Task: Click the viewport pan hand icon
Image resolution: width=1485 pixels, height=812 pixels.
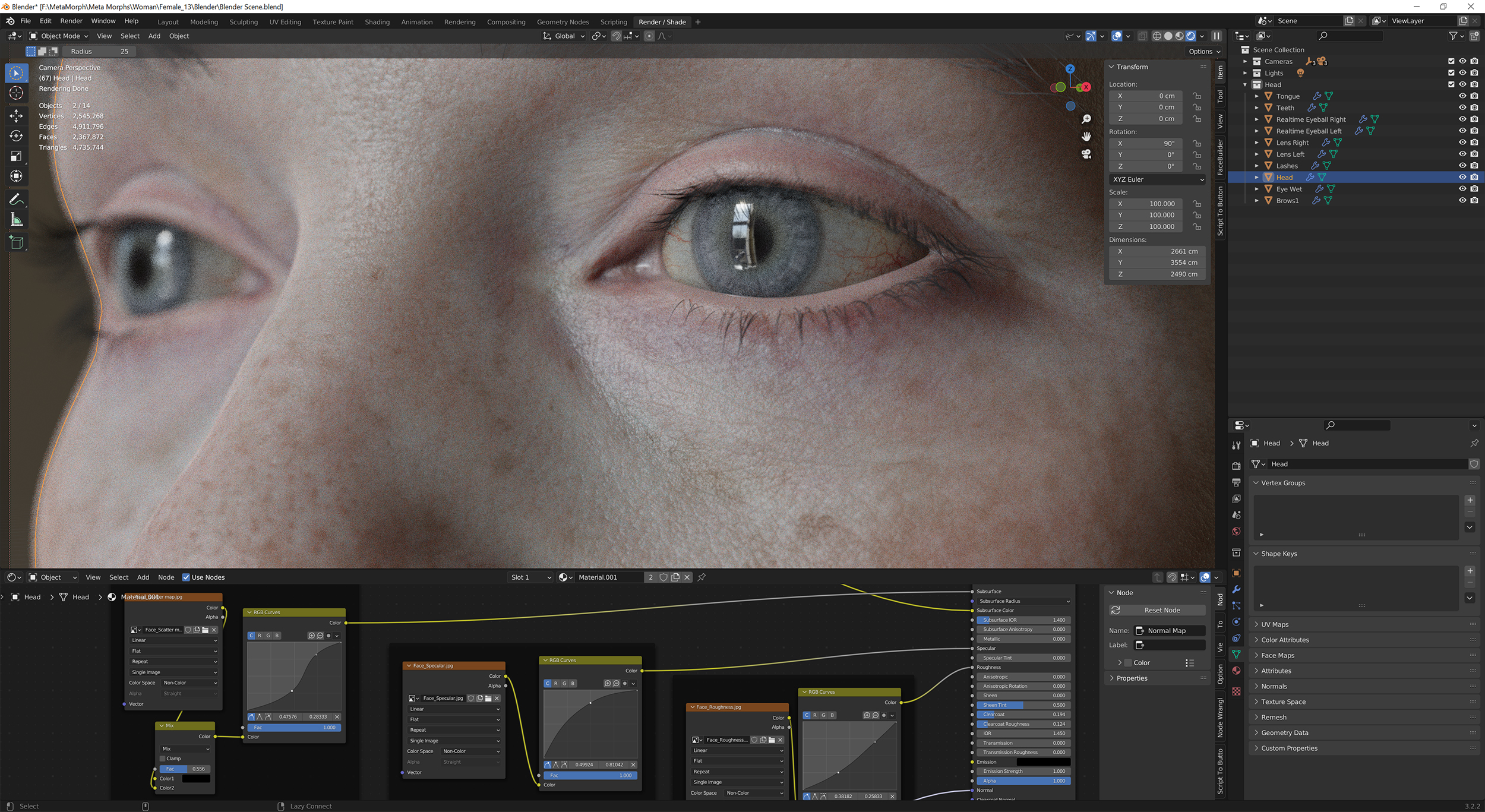Action: (x=1086, y=137)
